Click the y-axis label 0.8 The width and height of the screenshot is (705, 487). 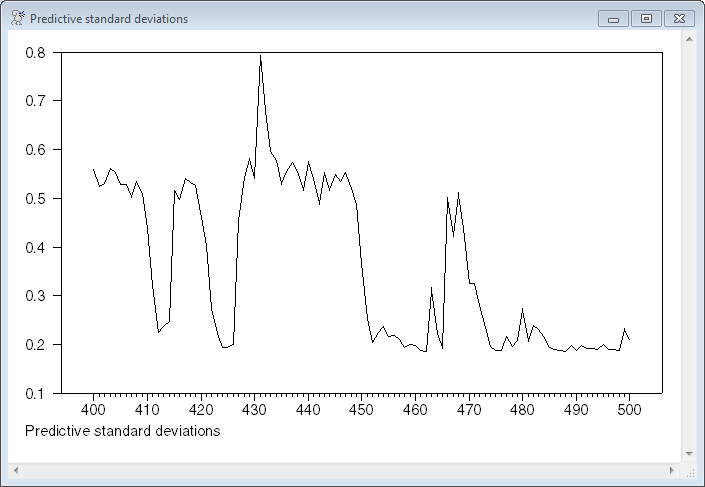[x=36, y=52]
